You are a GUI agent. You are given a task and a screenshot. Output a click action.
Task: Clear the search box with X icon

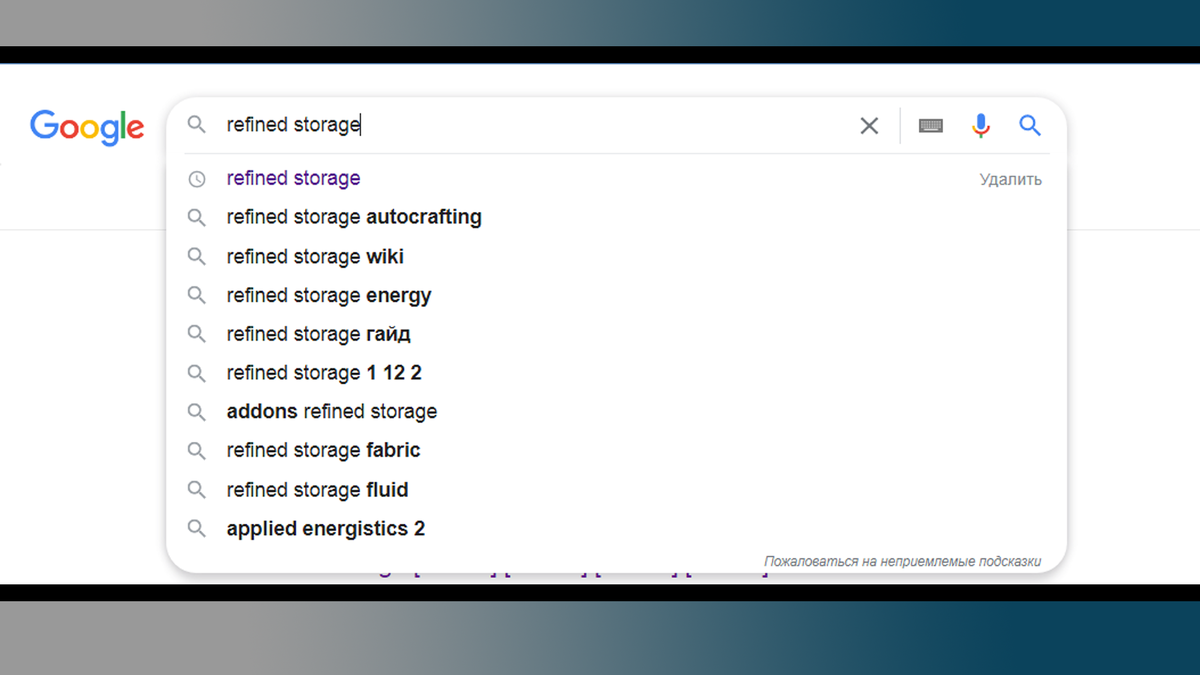(869, 126)
